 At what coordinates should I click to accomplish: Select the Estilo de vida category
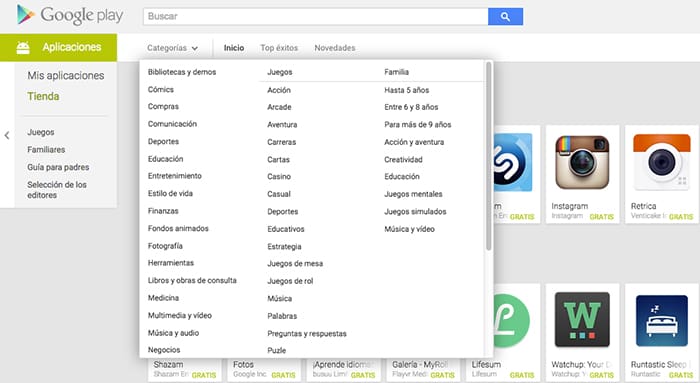pos(170,193)
